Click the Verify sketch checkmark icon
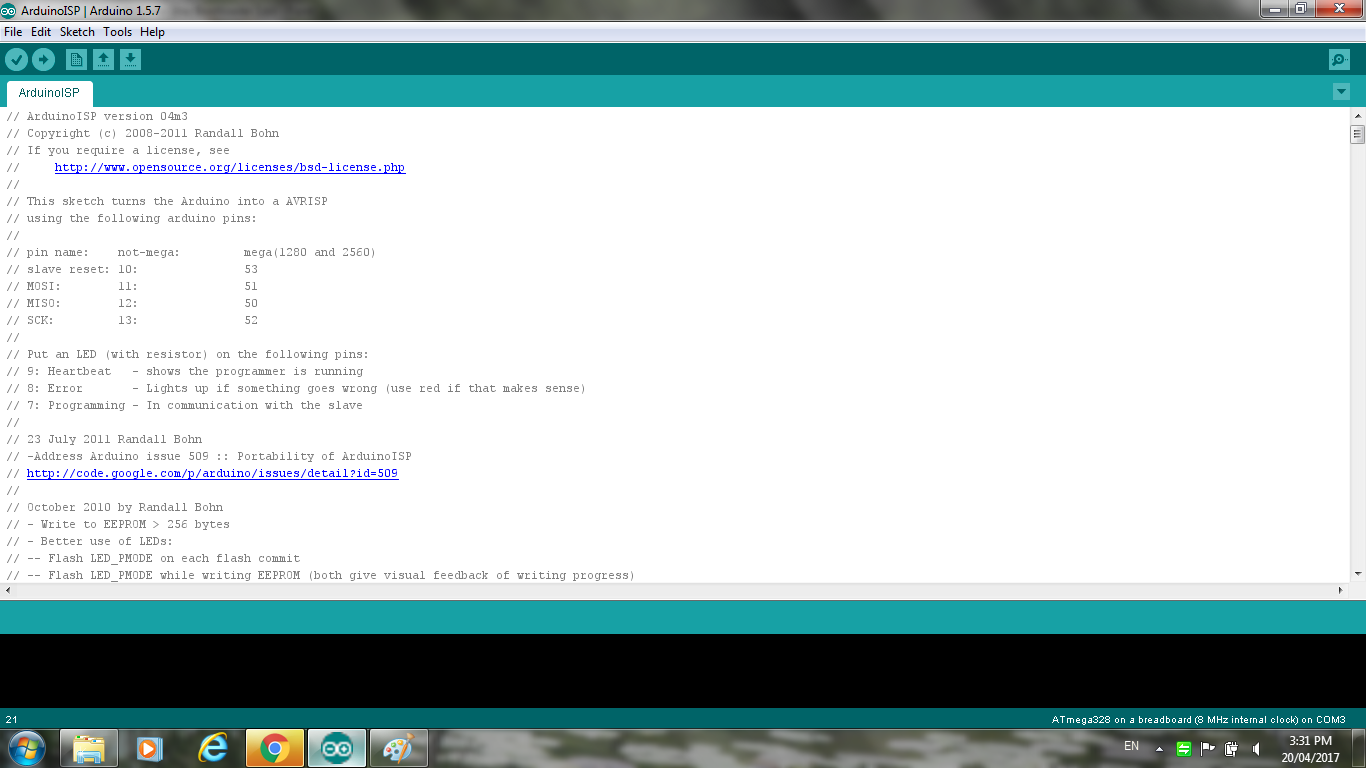The image size is (1366, 768). (x=16, y=60)
